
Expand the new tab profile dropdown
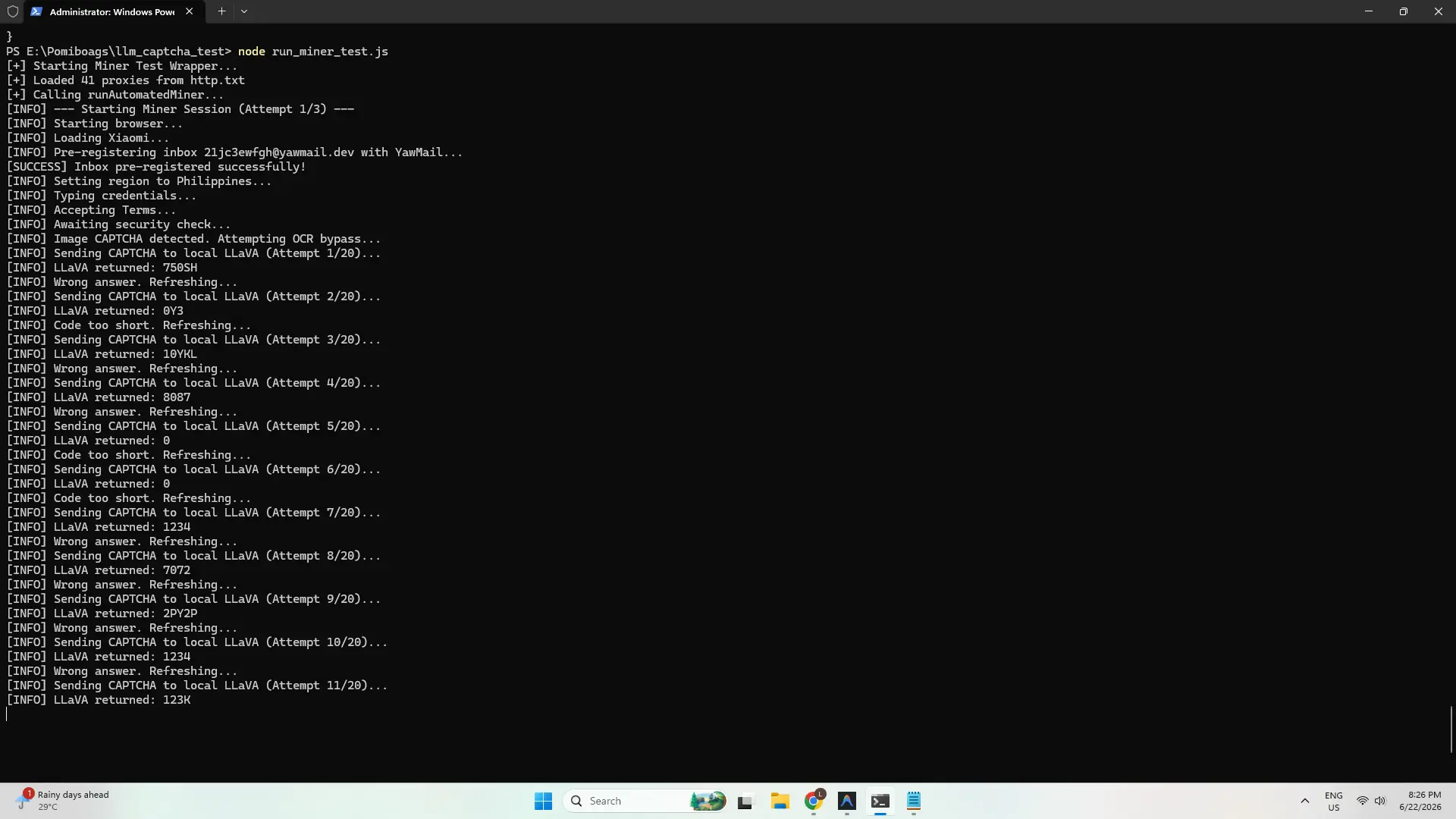tap(244, 11)
